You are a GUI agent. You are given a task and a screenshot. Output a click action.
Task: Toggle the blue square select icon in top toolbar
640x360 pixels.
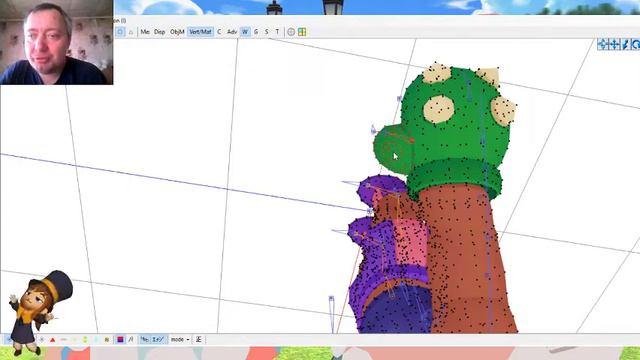[x=120, y=32]
